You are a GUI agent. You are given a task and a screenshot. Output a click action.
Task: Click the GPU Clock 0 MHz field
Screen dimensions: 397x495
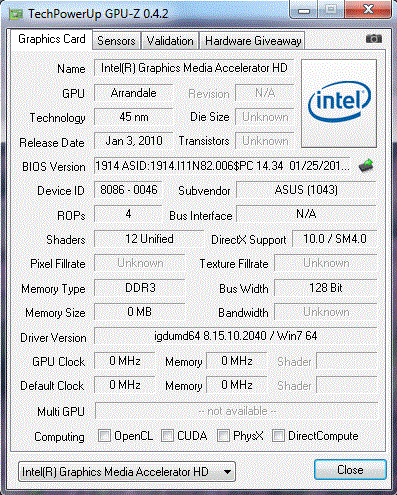[125, 361]
